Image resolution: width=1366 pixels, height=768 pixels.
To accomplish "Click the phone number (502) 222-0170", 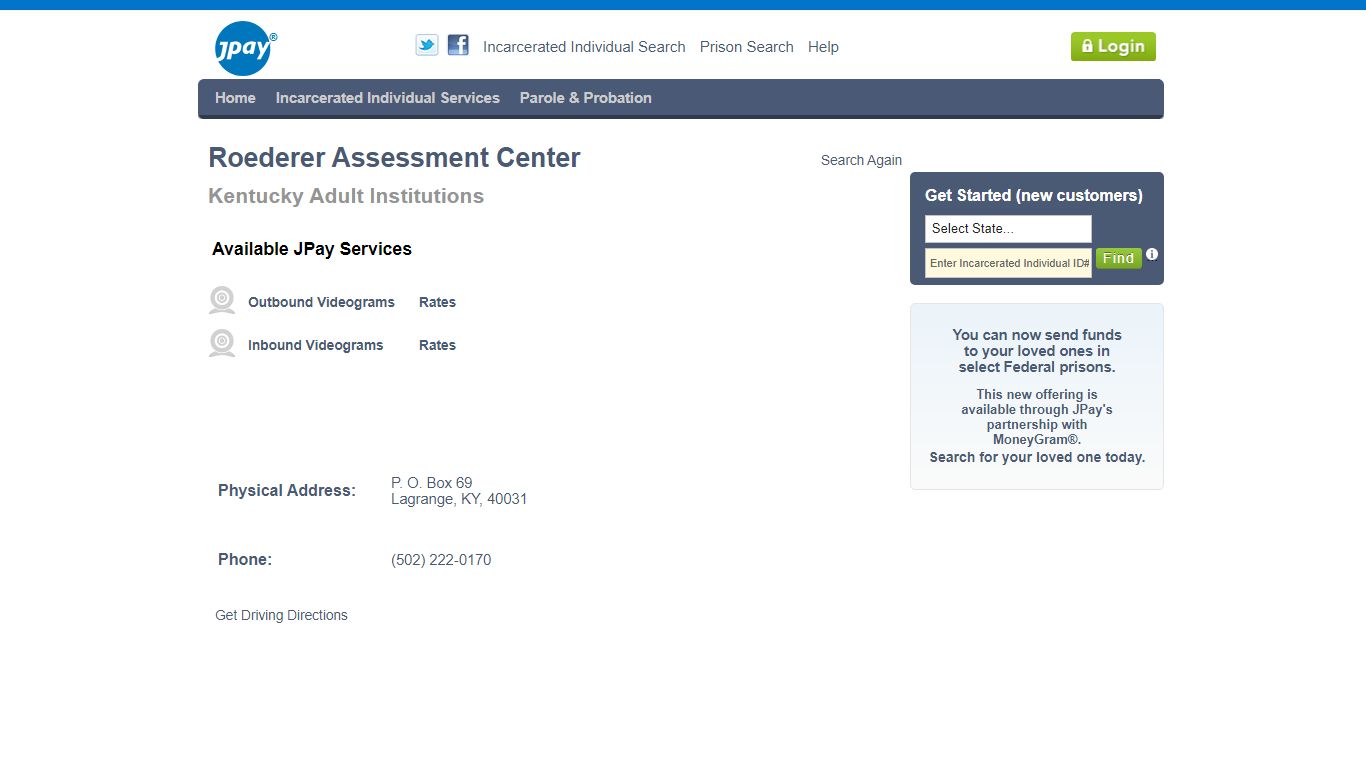I will (x=441, y=560).
